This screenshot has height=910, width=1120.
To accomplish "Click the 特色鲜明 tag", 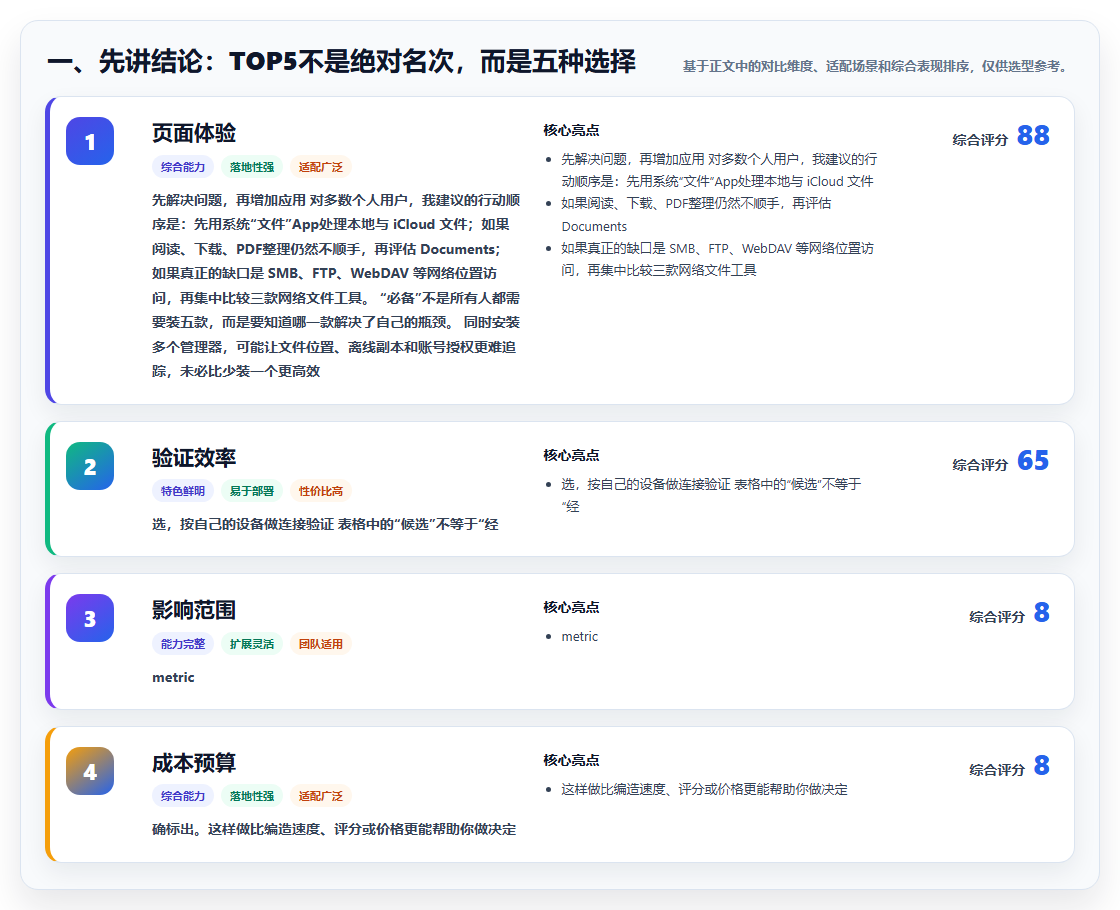I will tap(183, 491).
